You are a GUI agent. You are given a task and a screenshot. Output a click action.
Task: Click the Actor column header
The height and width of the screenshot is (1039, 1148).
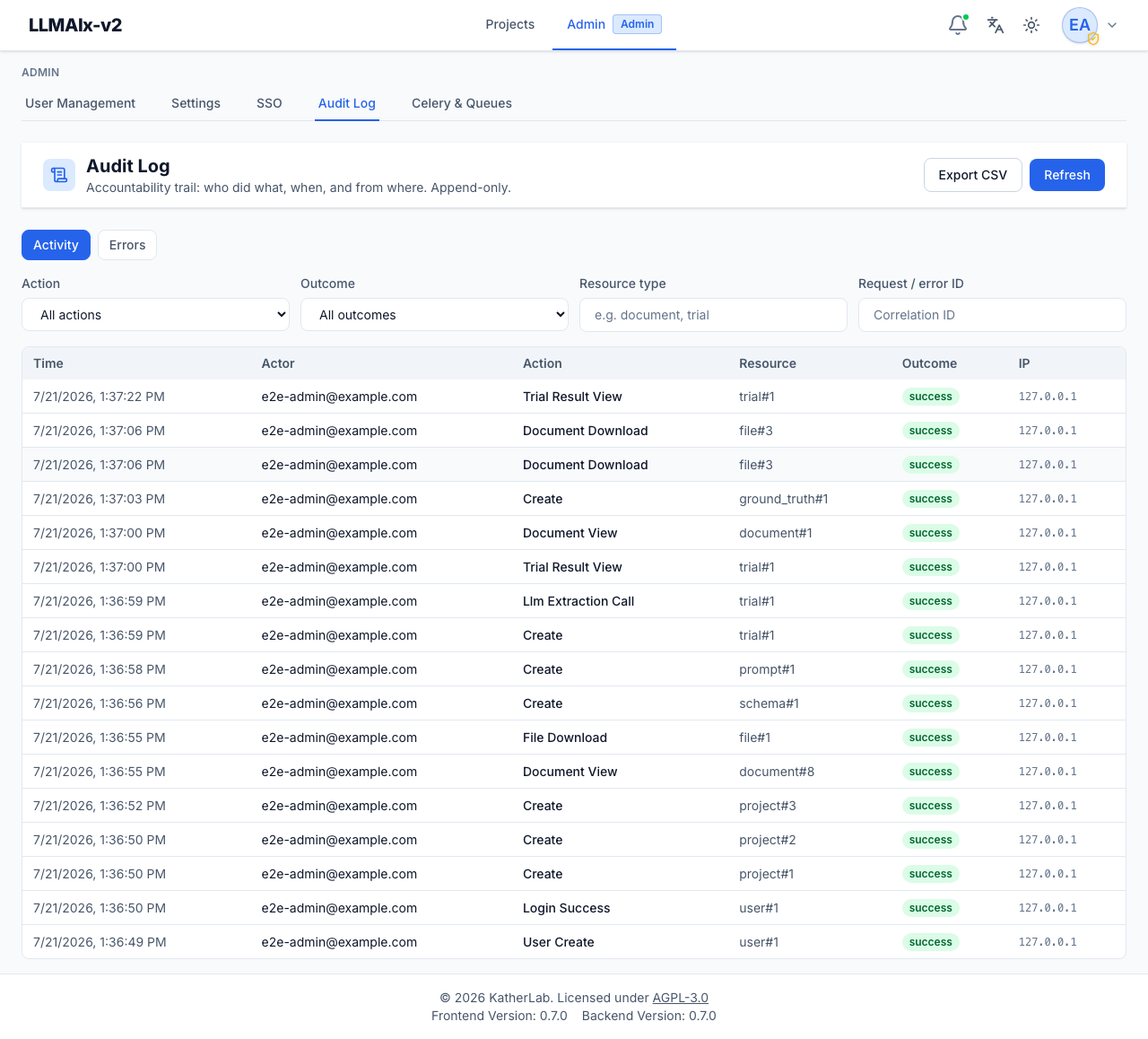tap(278, 363)
